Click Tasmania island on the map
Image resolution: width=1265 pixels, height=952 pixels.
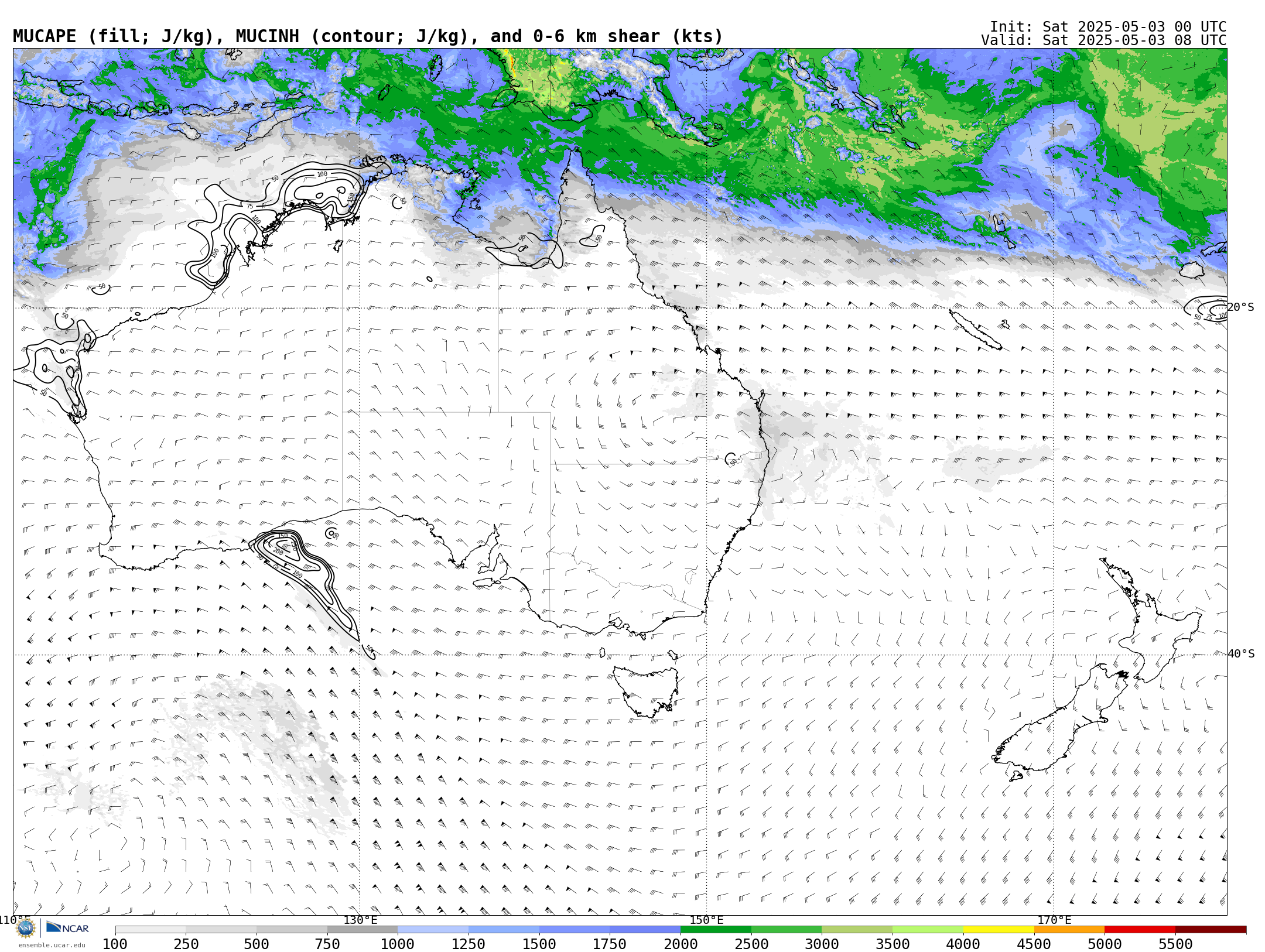[x=647, y=691]
